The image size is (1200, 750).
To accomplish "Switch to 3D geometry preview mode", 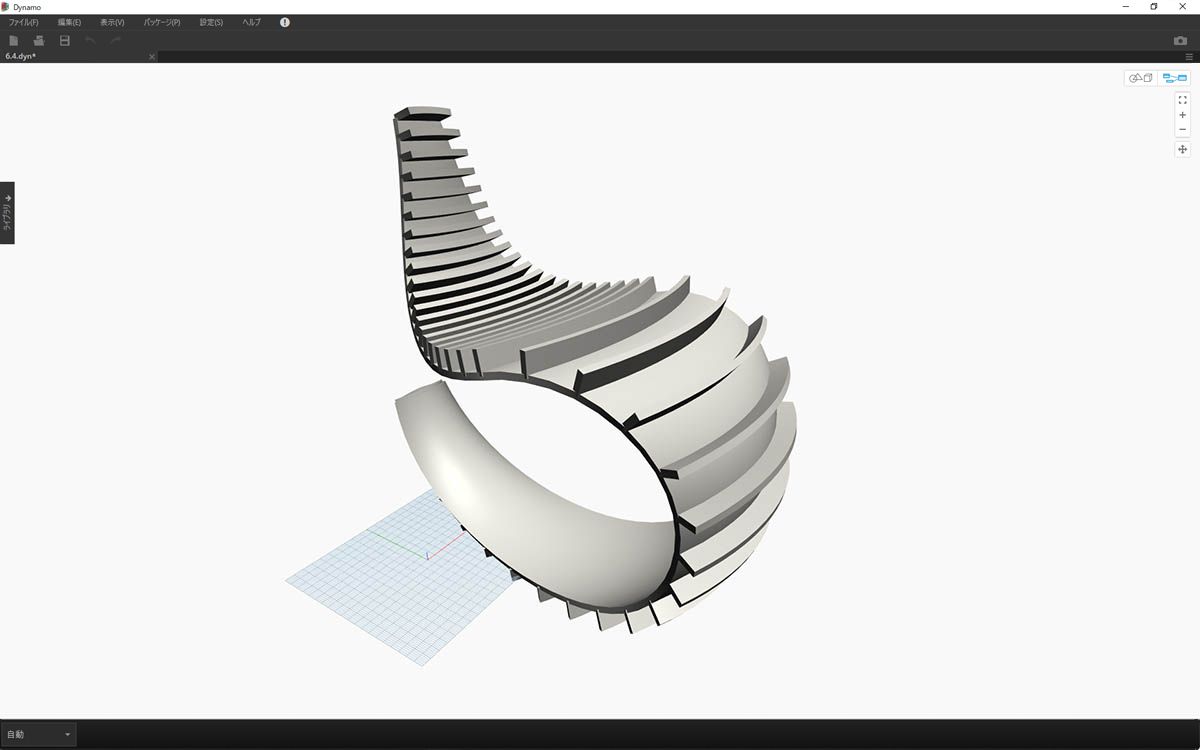I will (x=1141, y=78).
